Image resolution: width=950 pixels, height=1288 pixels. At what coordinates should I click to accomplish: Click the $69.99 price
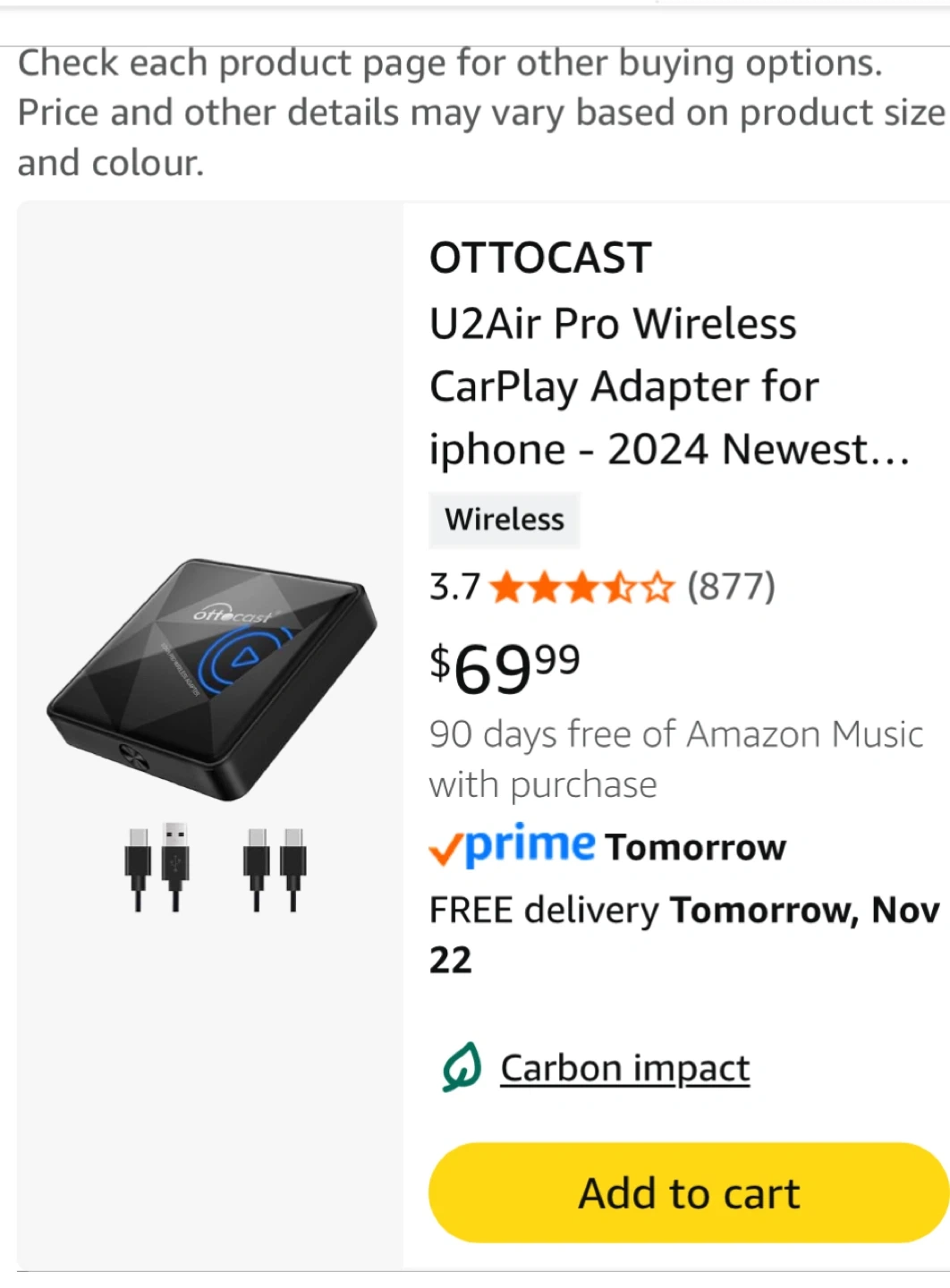coord(505,667)
